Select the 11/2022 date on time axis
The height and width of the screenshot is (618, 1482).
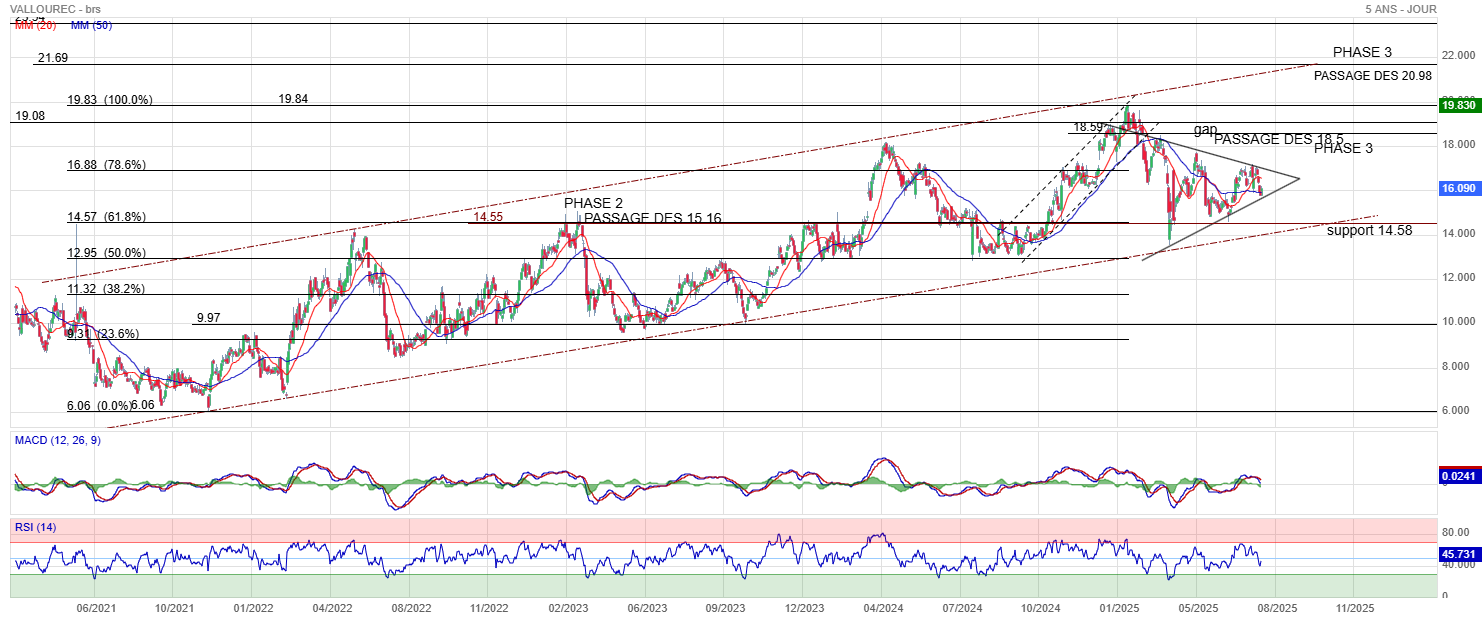[x=490, y=607]
